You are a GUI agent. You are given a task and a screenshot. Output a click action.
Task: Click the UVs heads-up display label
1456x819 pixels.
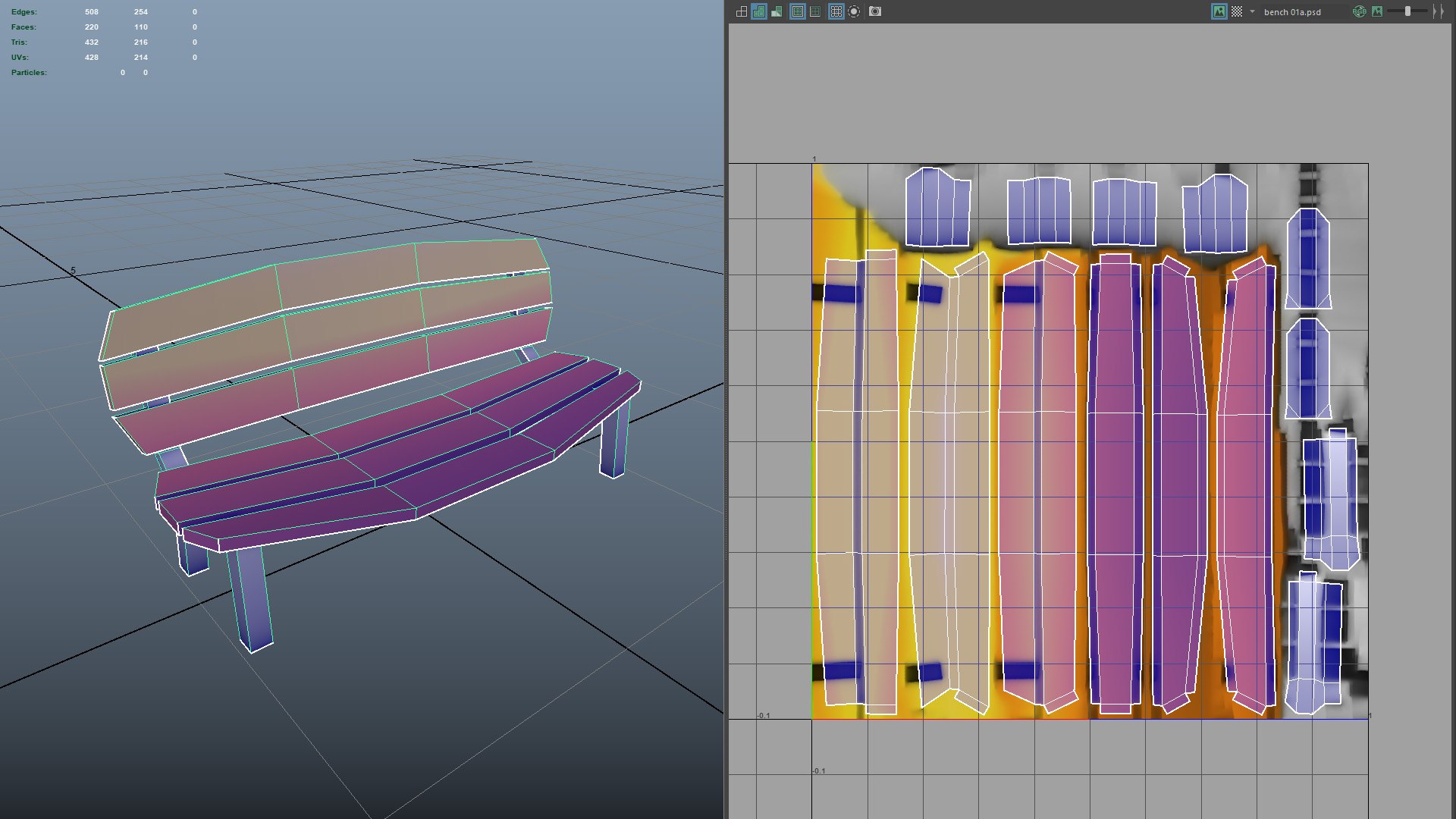tap(19, 58)
